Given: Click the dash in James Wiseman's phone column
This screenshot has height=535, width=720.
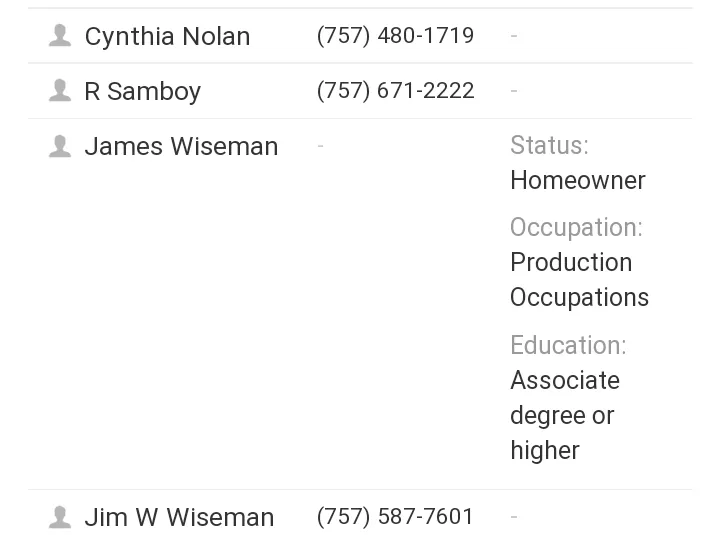Looking at the screenshot, I should [x=321, y=146].
